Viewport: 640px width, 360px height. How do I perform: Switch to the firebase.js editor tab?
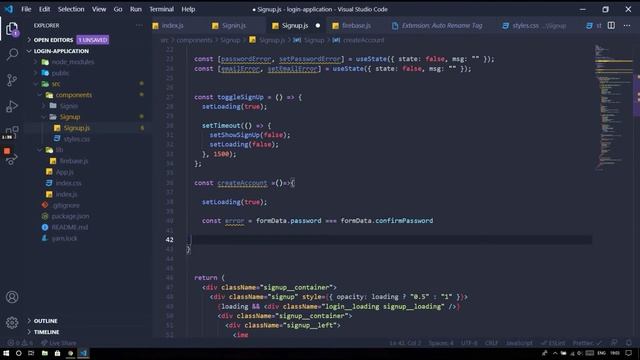point(356,25)
